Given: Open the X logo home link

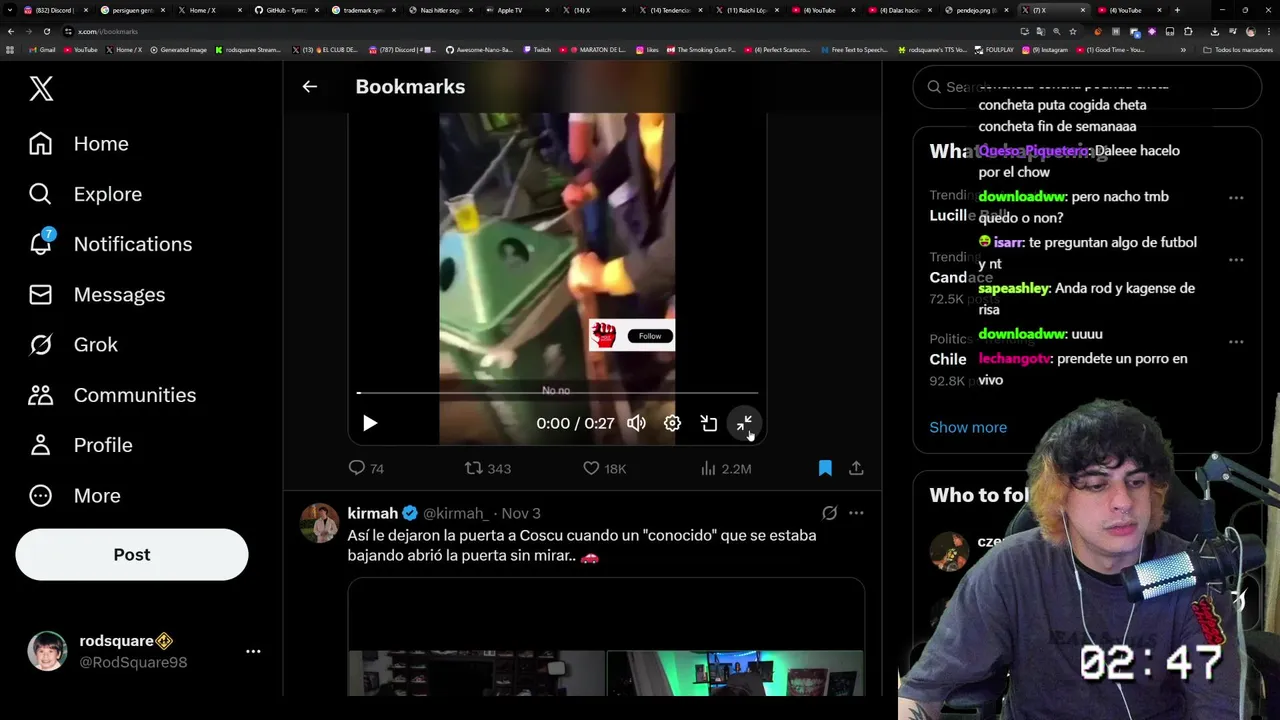Looking at the screenshot, I should pos(41,88).
